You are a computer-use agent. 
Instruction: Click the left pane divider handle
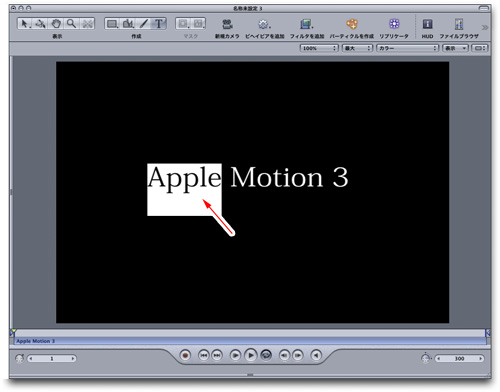tap(11, 192)
